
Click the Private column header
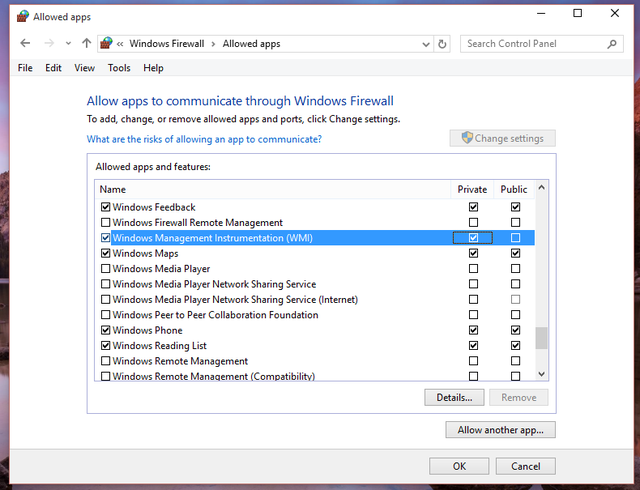click(472, 189)
